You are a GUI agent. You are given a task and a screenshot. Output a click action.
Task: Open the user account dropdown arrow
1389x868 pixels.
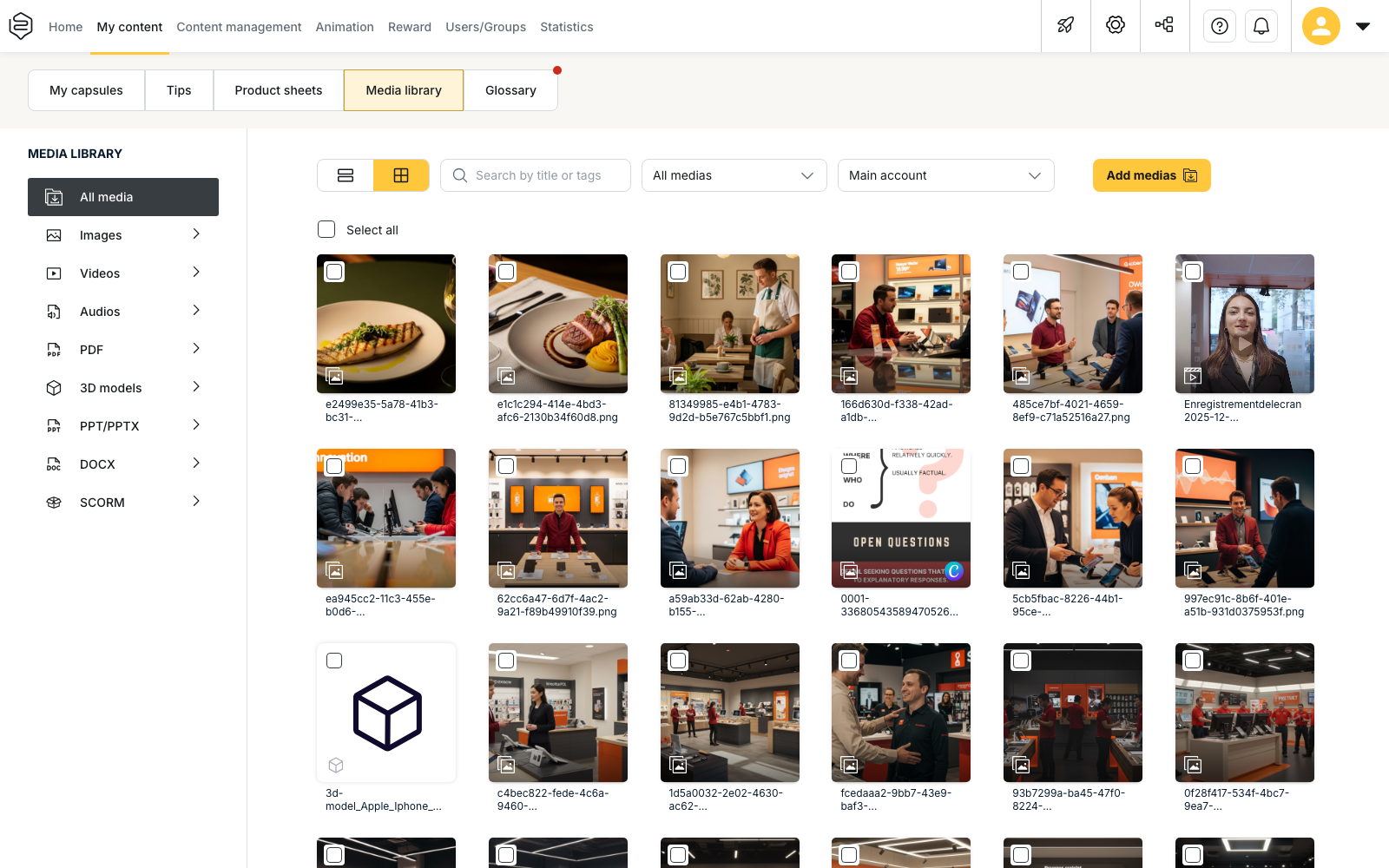tap(1363, 26)
